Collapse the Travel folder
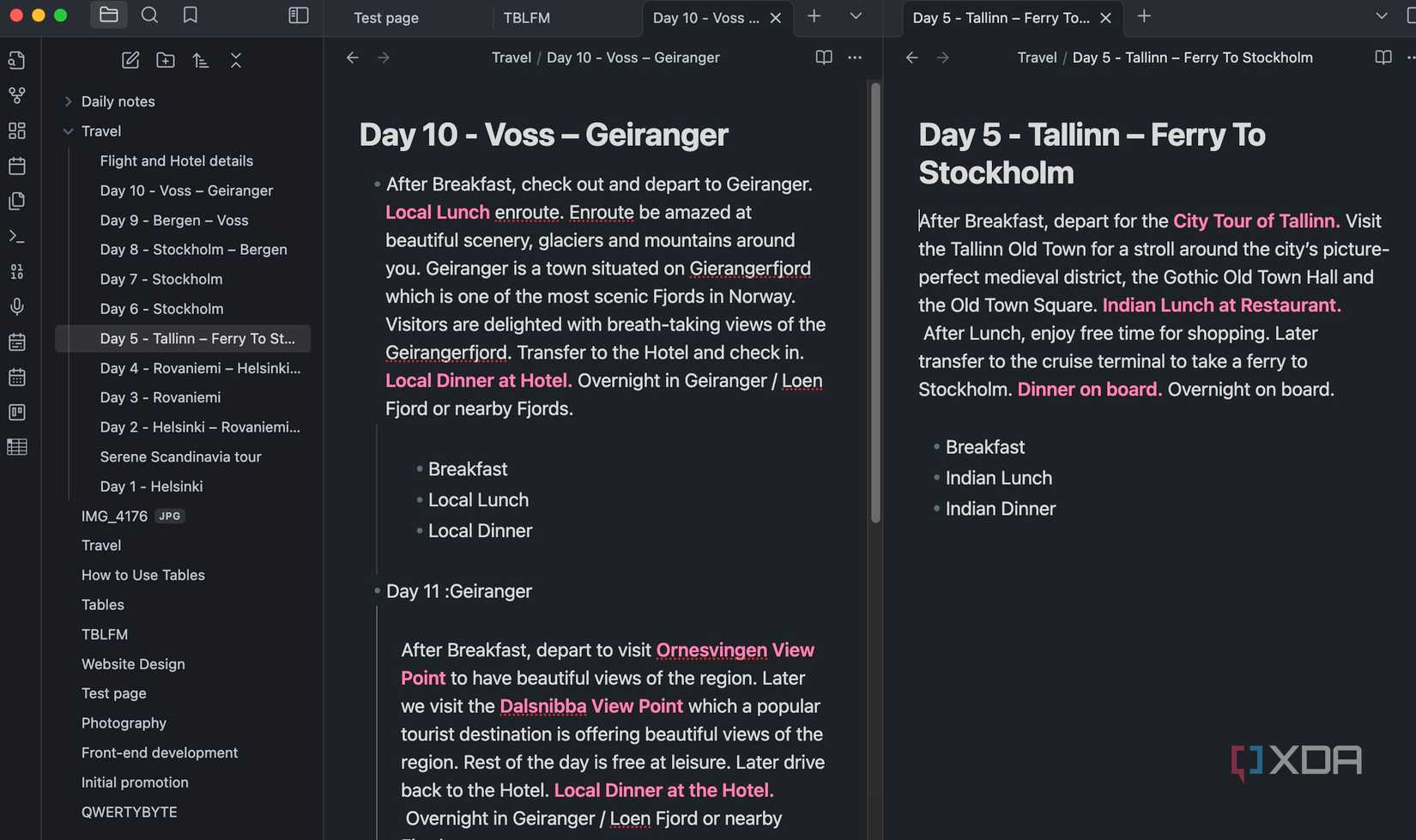Screen dimensions: 1416x840 click(x=68, y=130)
